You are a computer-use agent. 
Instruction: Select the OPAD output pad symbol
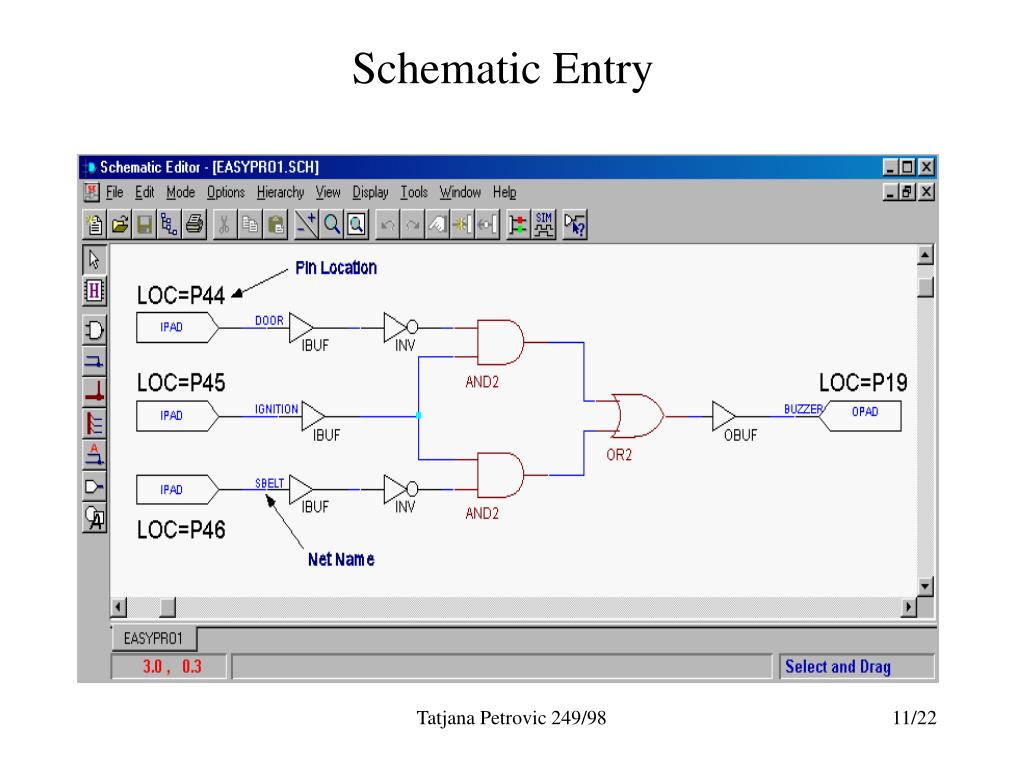862,414
